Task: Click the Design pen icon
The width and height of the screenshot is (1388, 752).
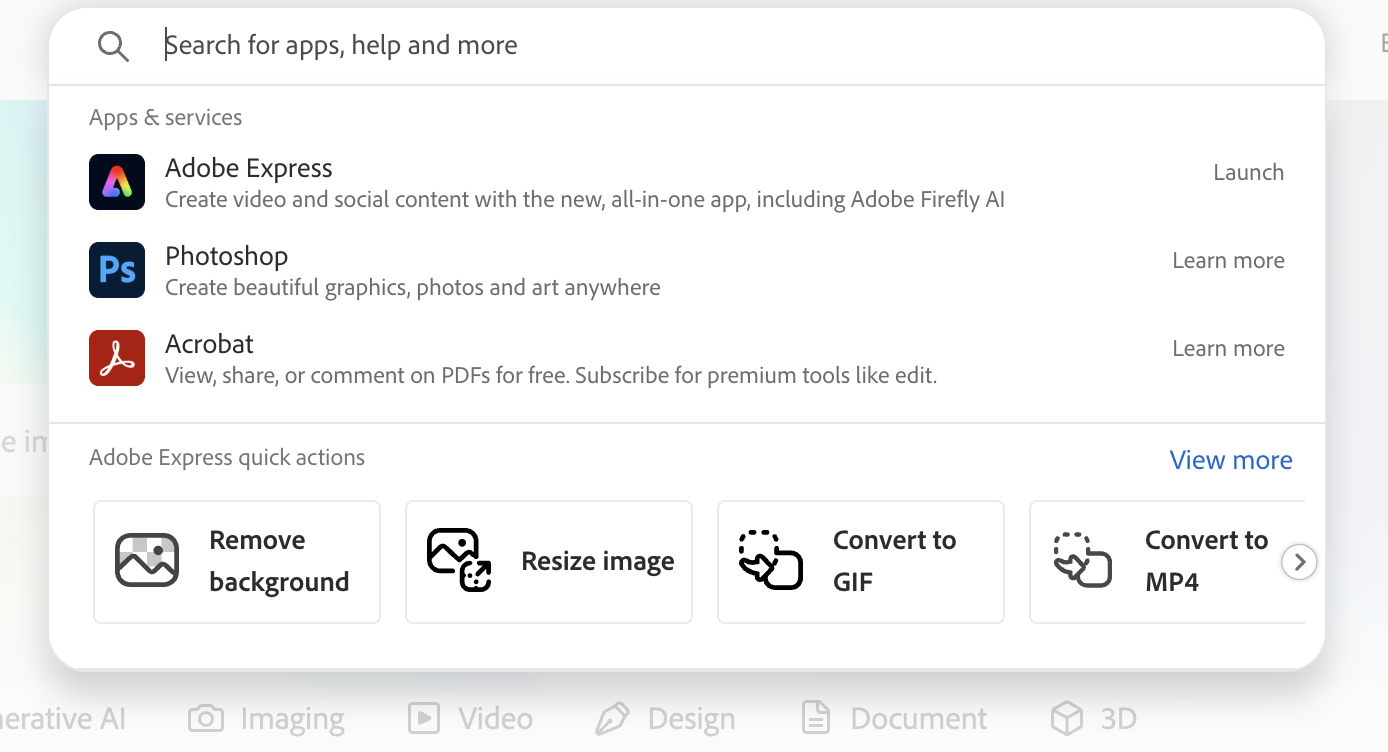Action: click(x=614, y=717)
